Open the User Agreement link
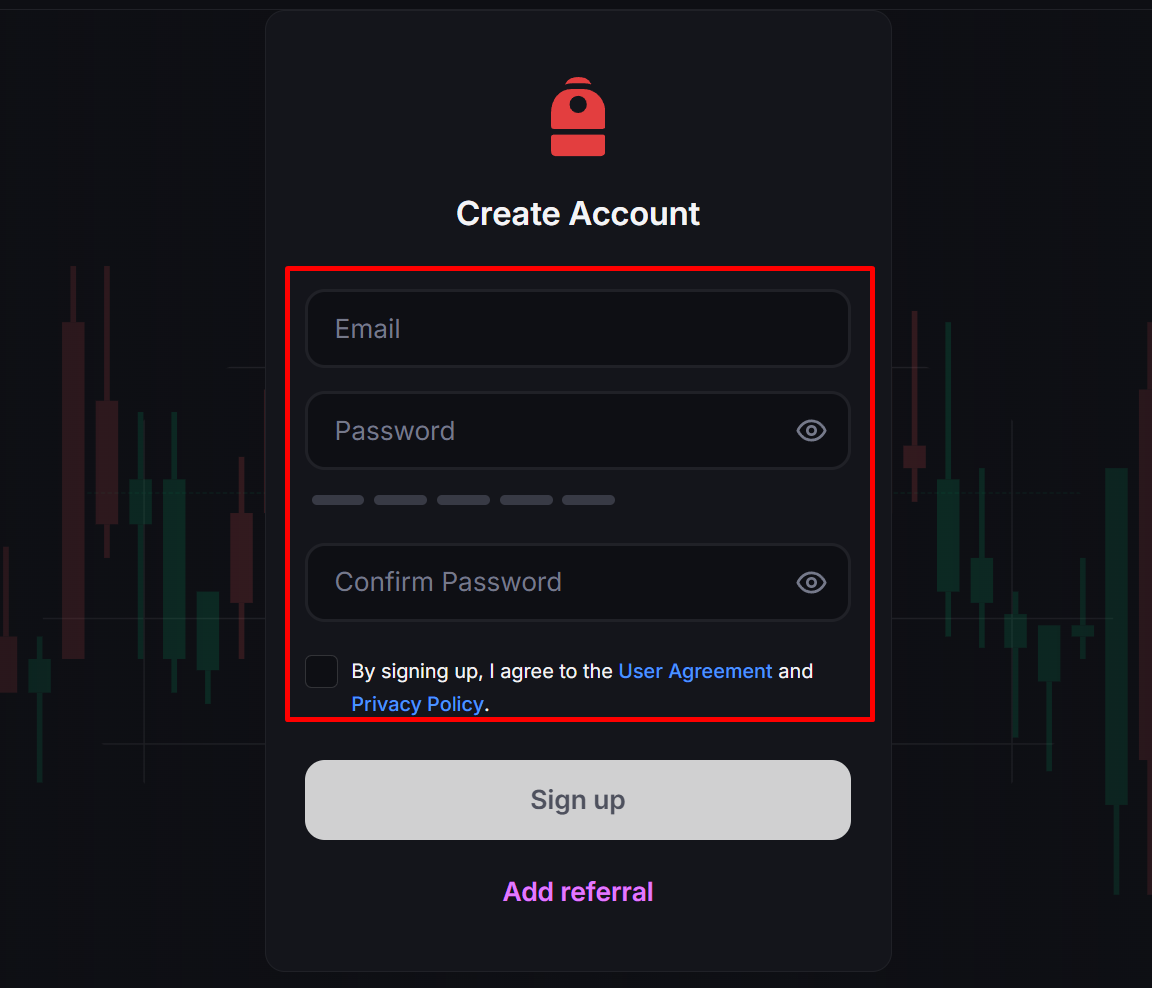1152x988 pixels. (695, 671)
